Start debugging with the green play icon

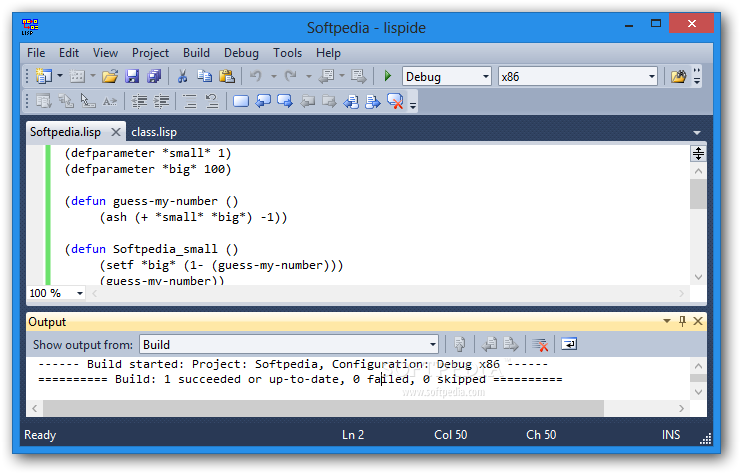point(388,76)
